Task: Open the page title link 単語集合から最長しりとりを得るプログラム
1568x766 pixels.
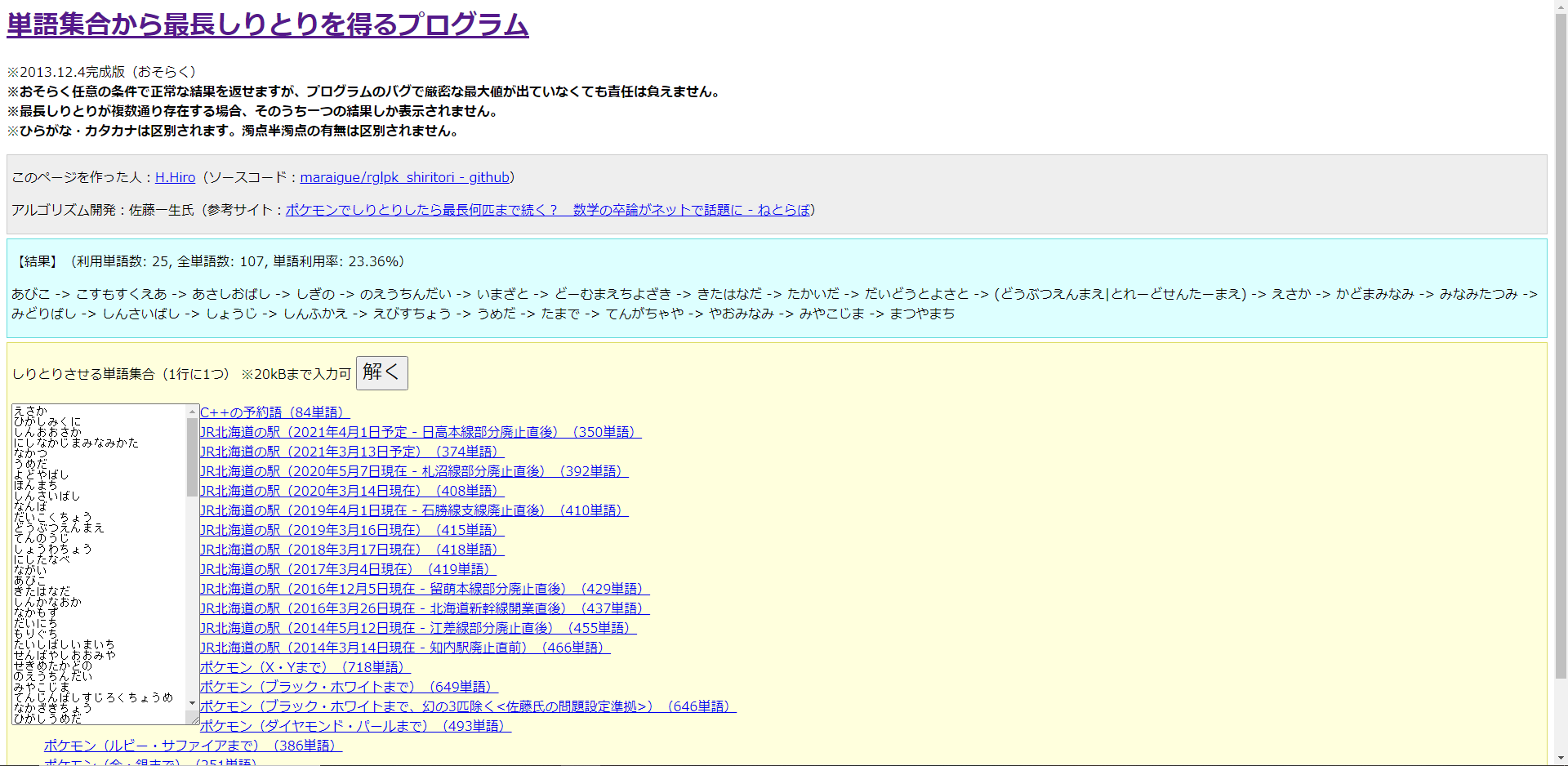Action: pos(267,24)
